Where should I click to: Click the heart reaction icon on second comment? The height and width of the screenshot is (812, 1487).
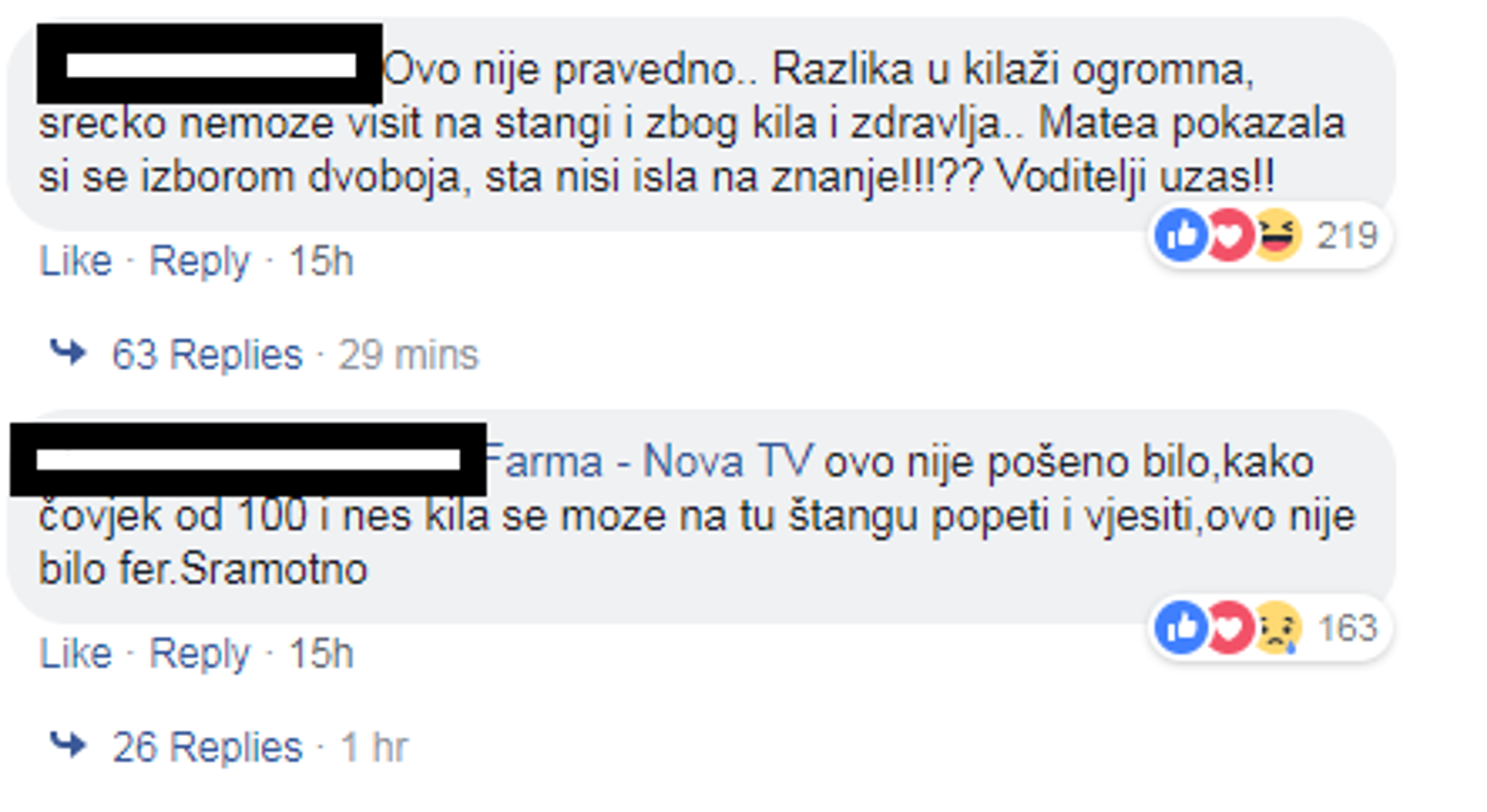[x=1229, y=628]
